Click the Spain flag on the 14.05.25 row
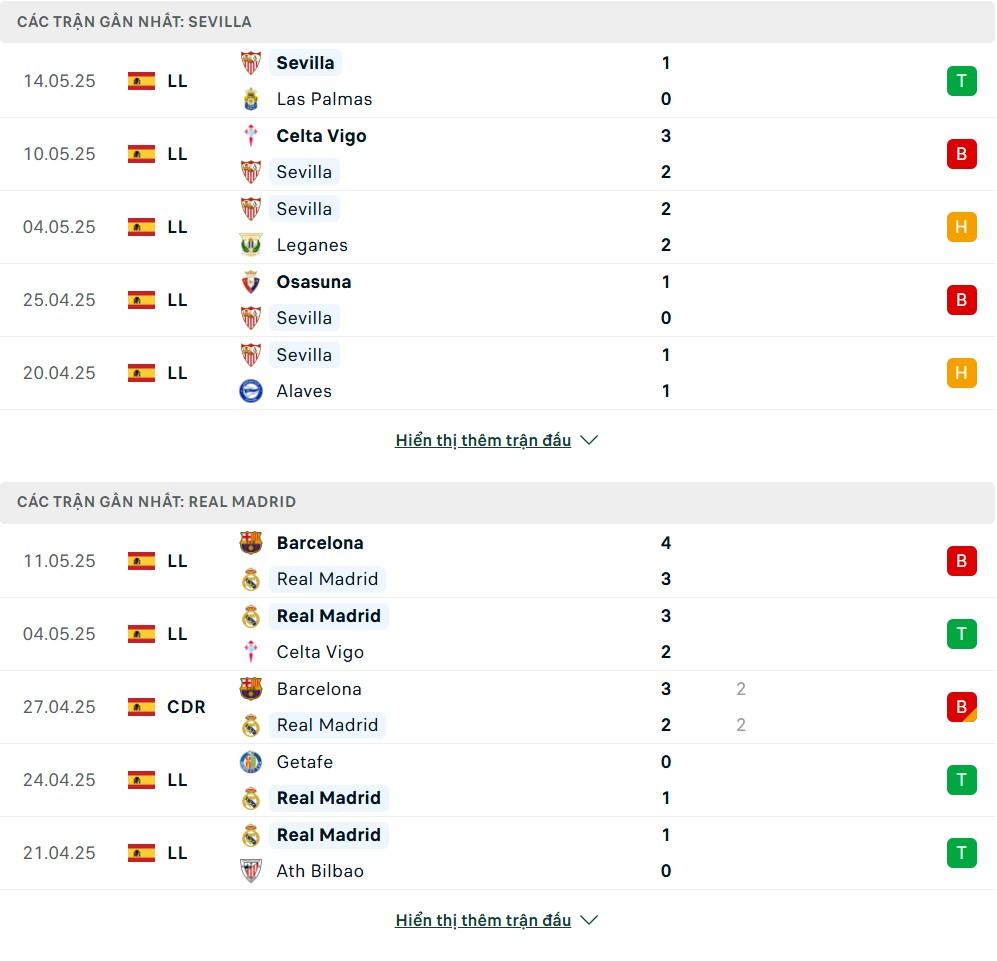The image size is (997, 961). tap(141, 81)
